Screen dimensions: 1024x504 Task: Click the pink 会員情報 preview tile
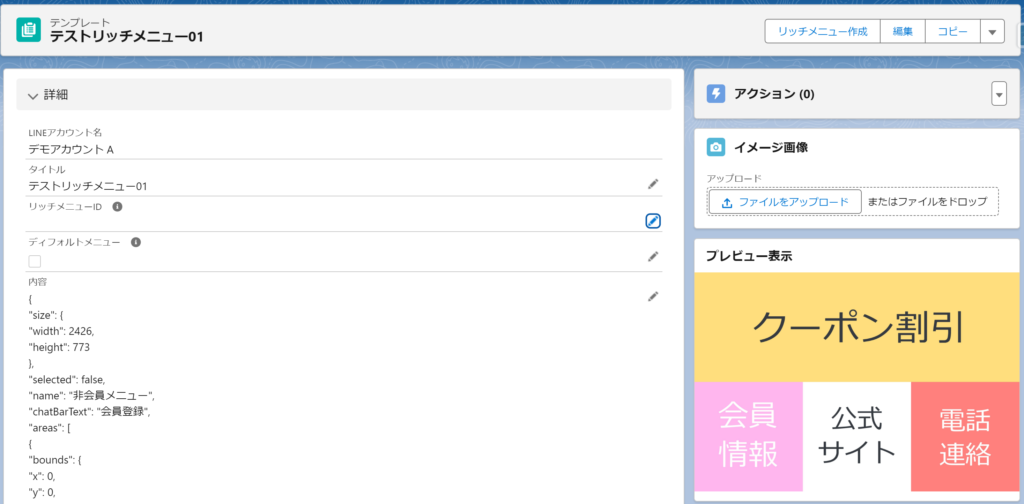point(749,436)
